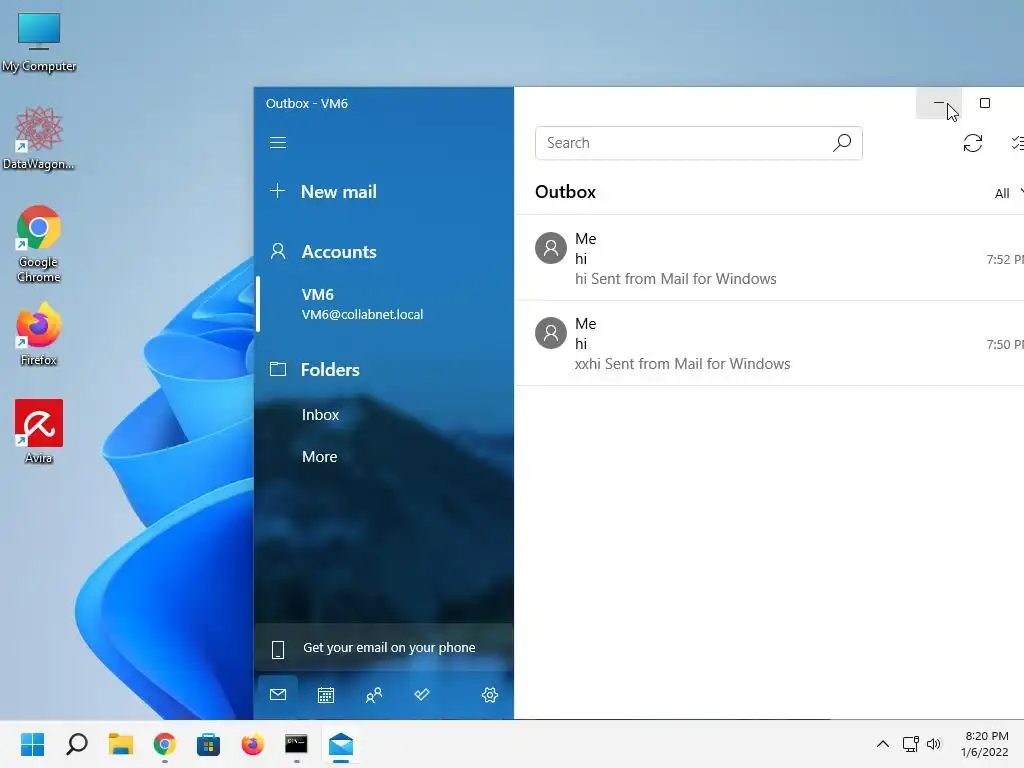The height and width of the screenshot is (768, 1024).
Task: Show hidden system tray icons
Action: (883, 744)
